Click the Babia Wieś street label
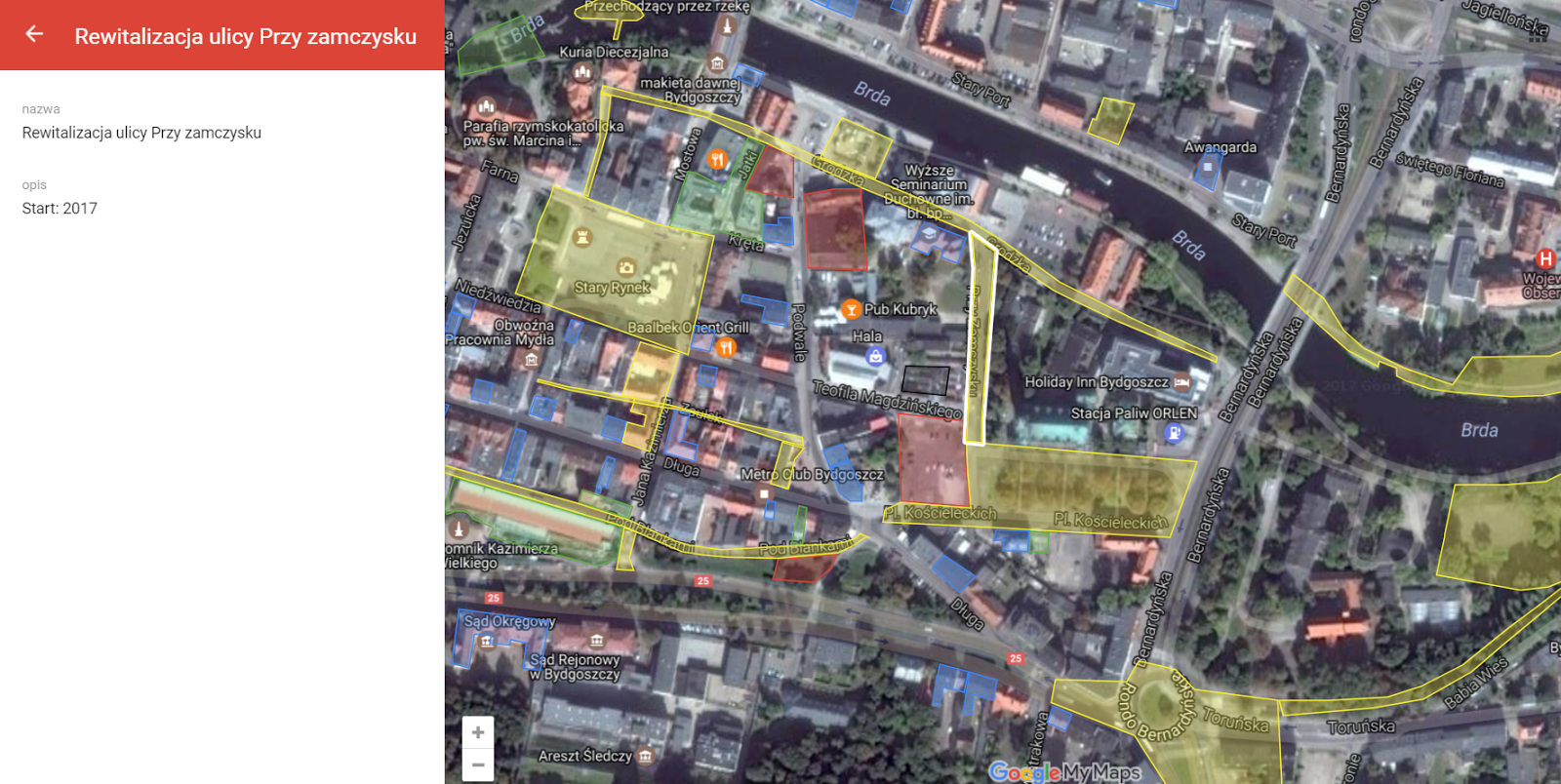 pos(1476,683)
